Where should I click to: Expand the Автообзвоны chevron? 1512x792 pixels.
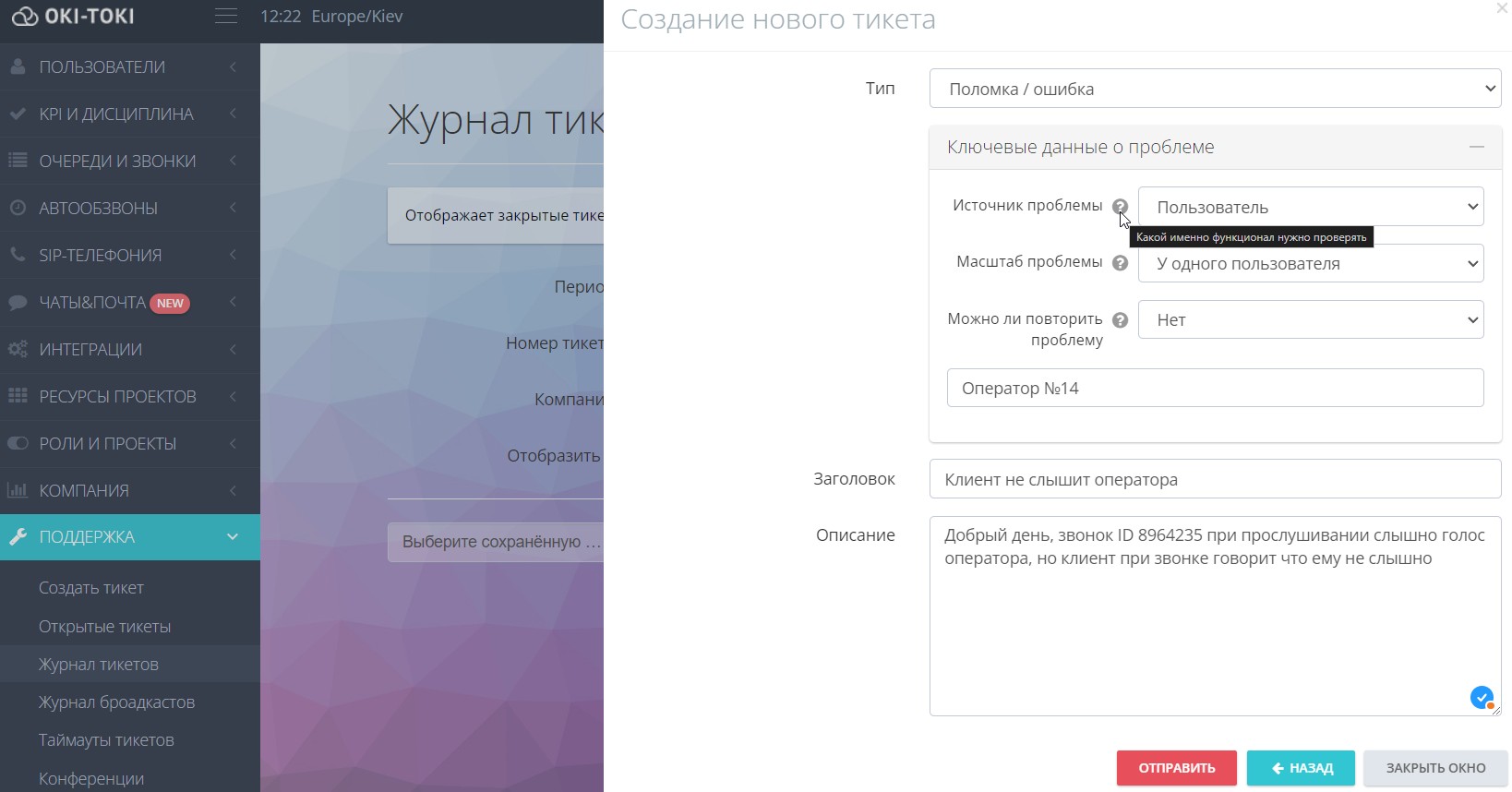[x=233, y=208]
